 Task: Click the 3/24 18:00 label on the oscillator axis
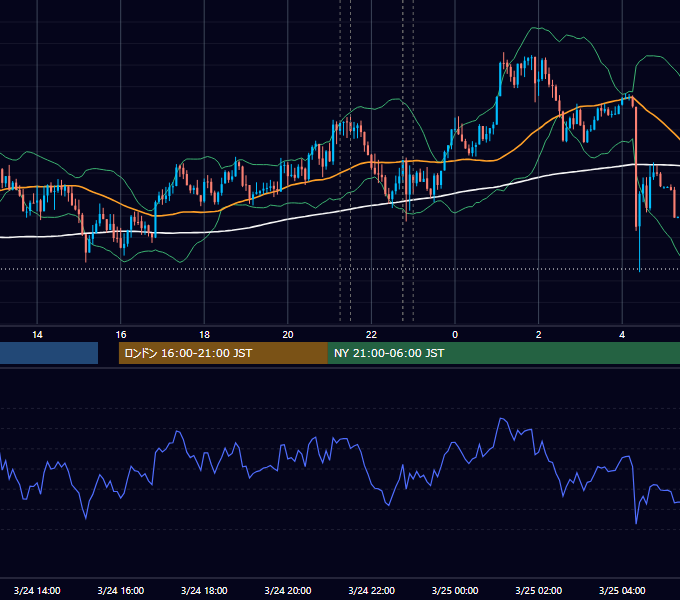tap(204, 590)
